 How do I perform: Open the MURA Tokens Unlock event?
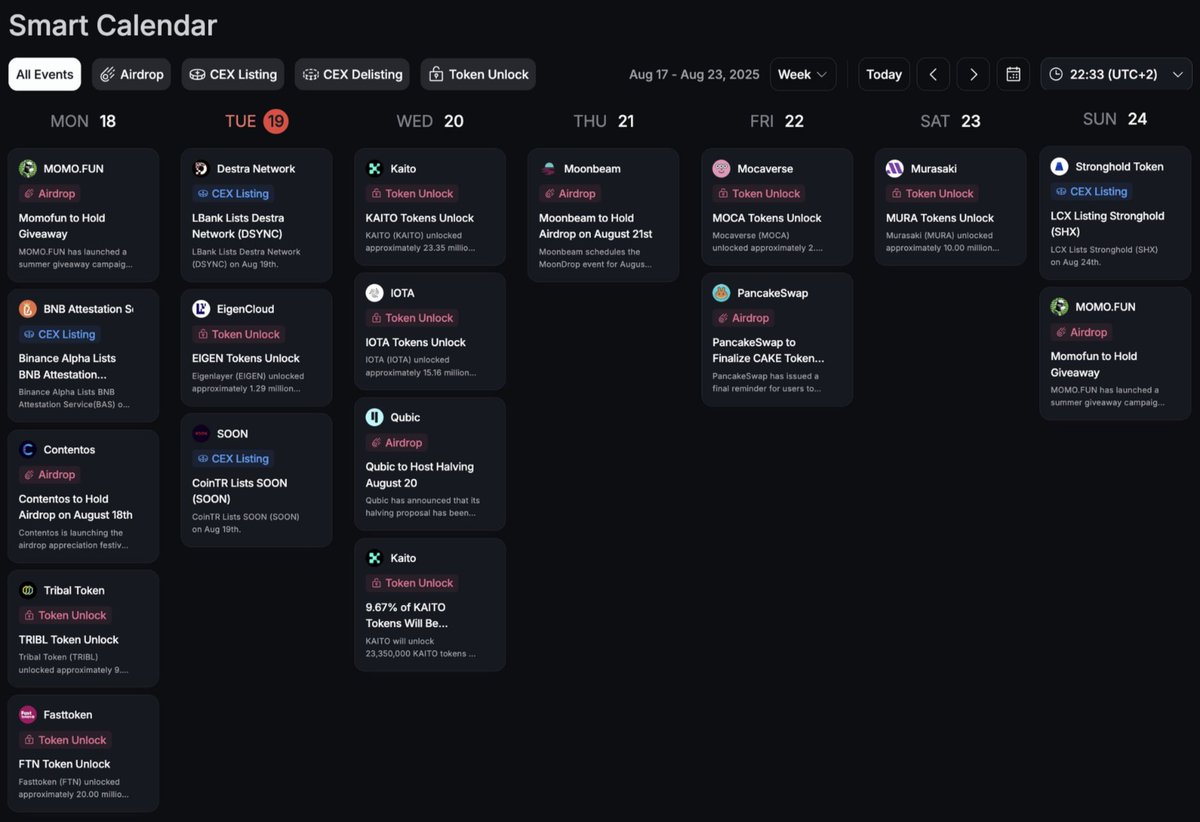[950, 207]
